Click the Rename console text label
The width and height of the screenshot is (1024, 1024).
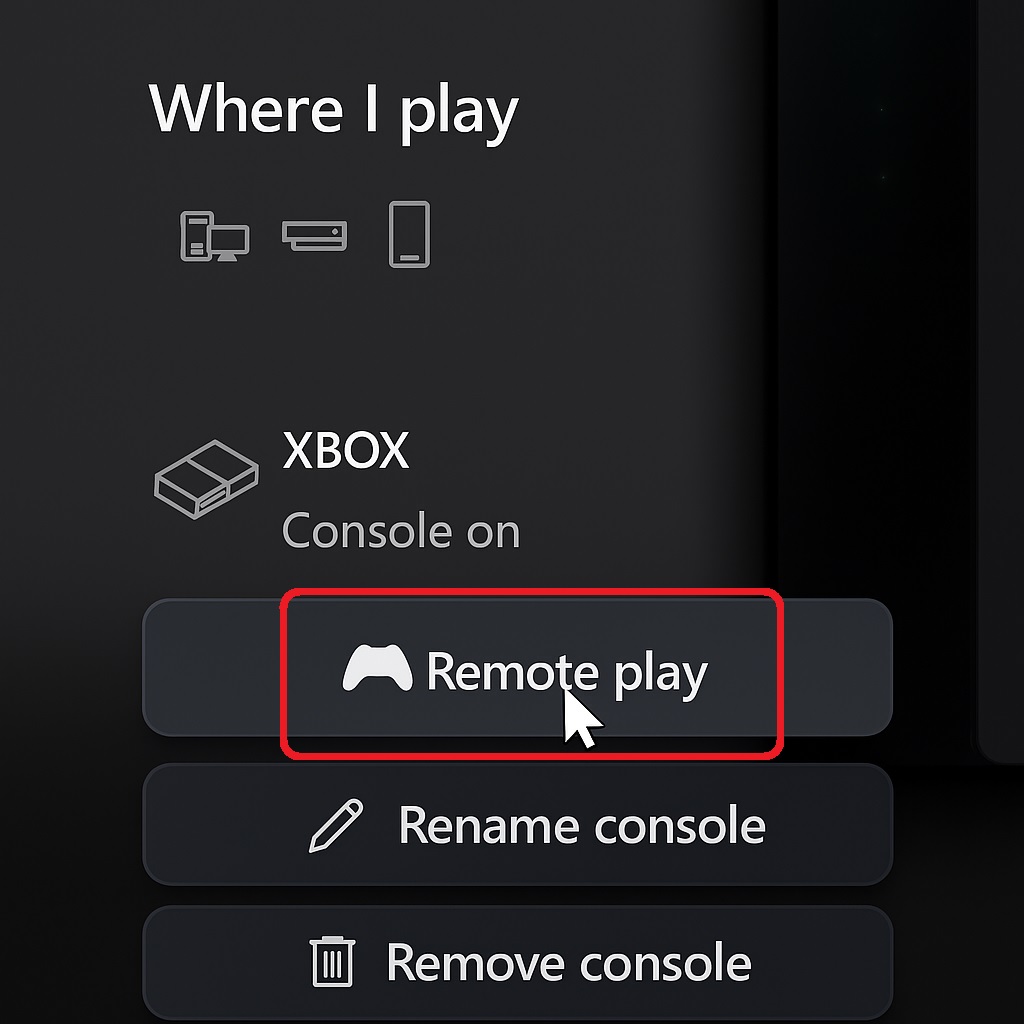582,825
